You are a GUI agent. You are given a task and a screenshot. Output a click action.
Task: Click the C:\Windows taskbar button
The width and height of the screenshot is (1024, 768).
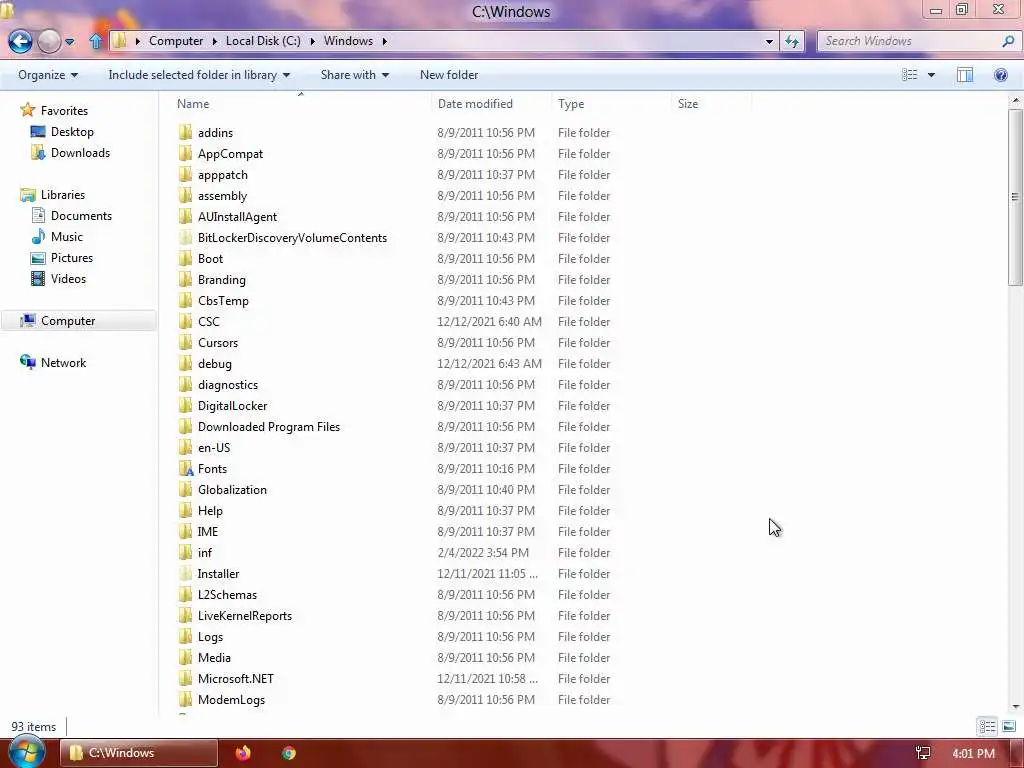pos(138,753)
